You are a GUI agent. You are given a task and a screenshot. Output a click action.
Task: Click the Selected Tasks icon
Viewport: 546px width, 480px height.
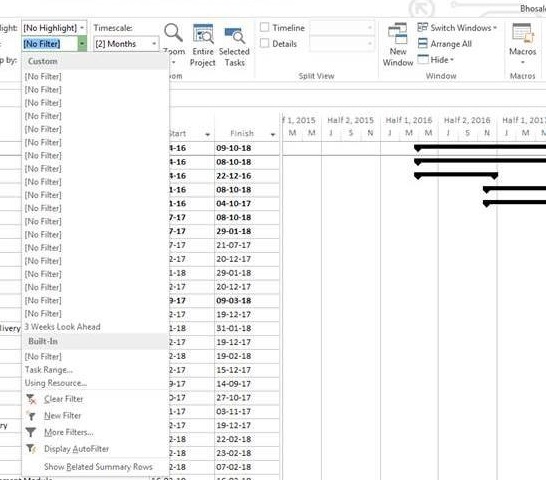[234, 35]
